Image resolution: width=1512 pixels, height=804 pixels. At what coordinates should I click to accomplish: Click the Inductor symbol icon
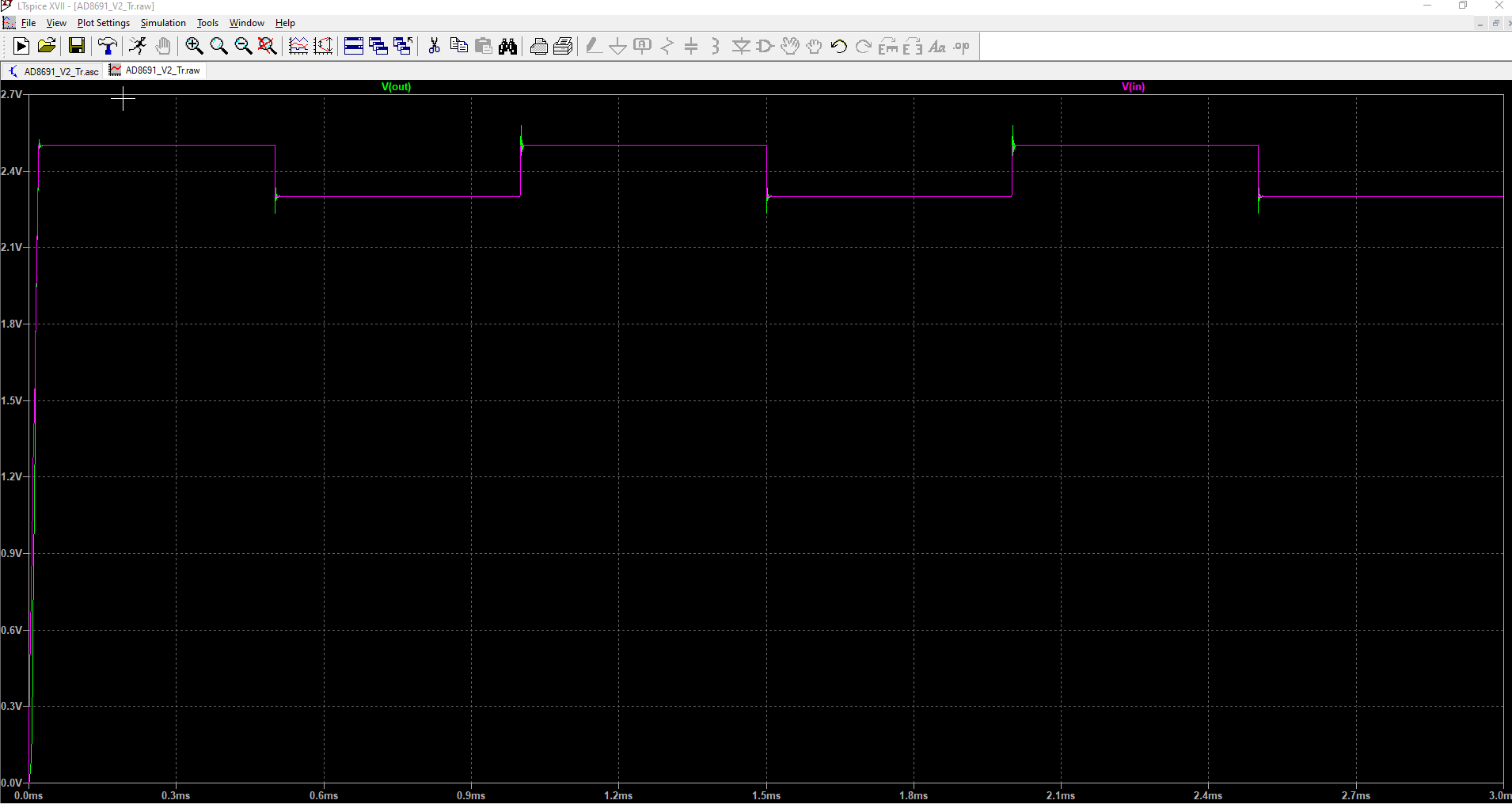[x=716, y=46]
